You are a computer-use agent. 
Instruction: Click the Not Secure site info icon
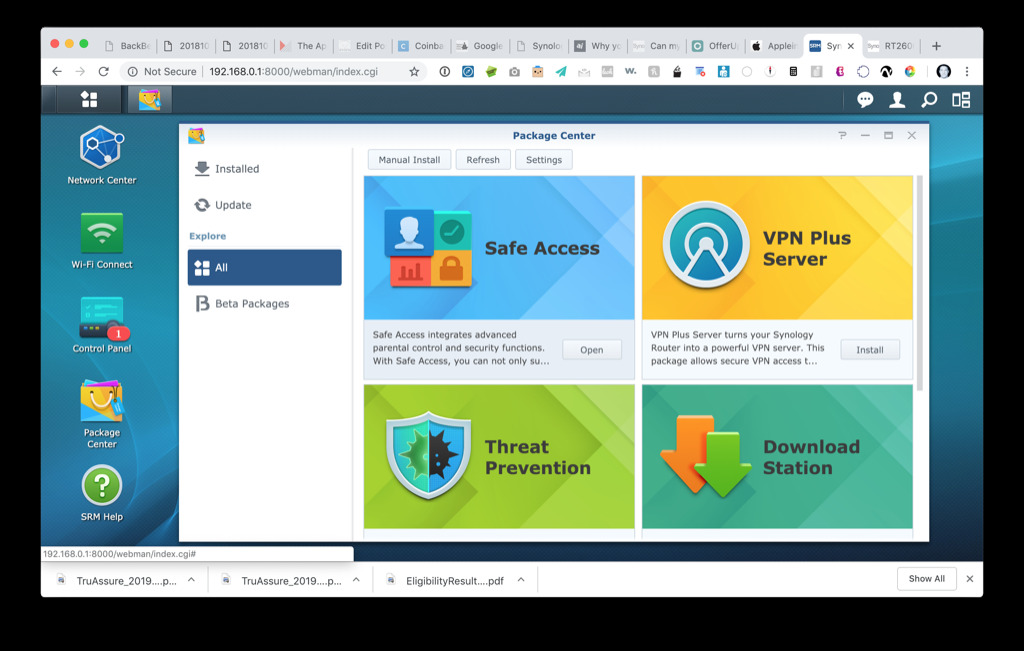tap(133, 71)
